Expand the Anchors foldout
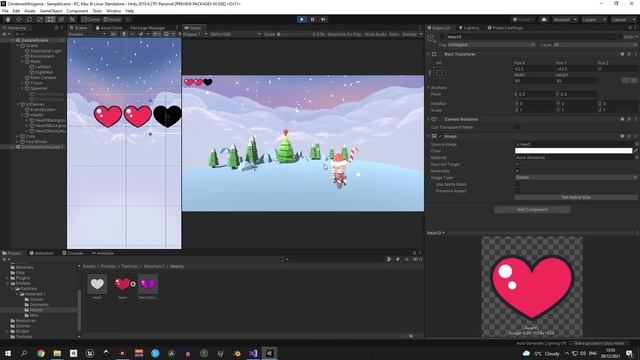The height and width of the screenshot is (360, 640). (x=428, y=87)
